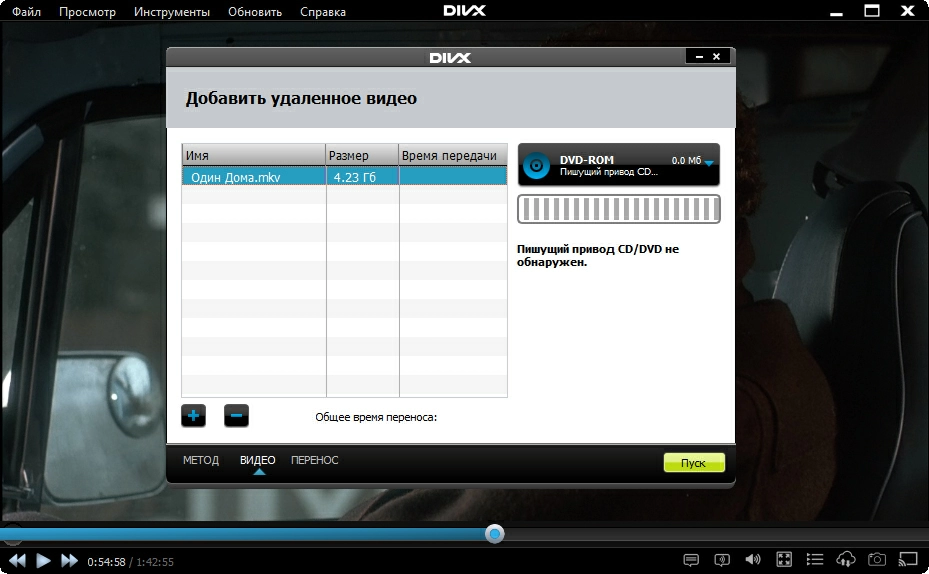
Task: Sort by Время передачи column header
Action: (453, 155)
